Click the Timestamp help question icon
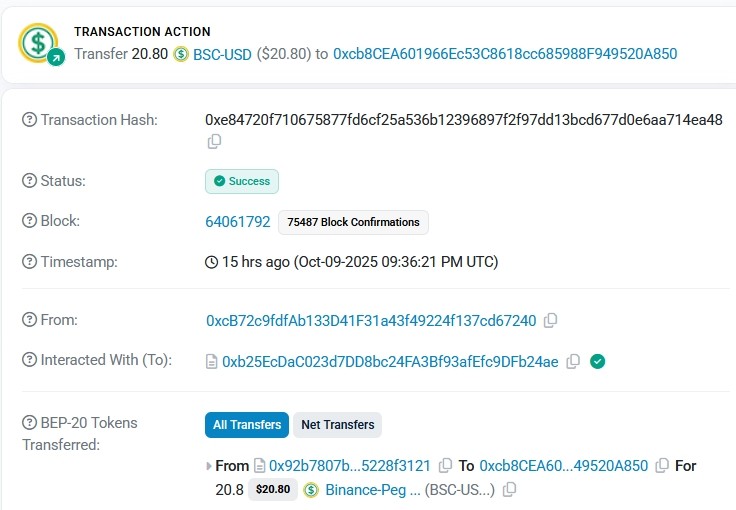This screenshot has height=510, width=736. (30, 262)
